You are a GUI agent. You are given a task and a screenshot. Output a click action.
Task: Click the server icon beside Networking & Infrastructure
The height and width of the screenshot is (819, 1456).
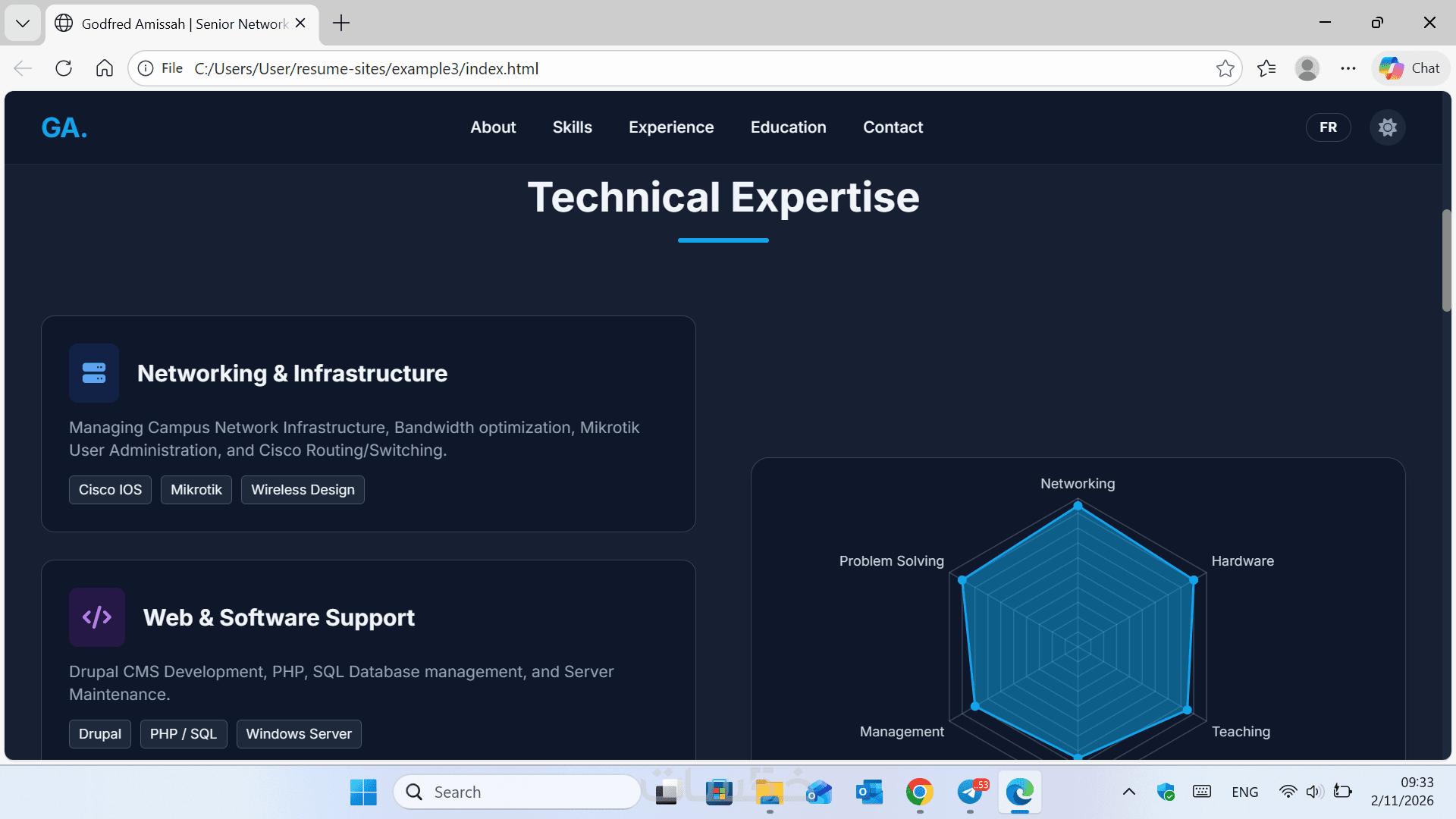pyautogui.click(x=94, y=373)
